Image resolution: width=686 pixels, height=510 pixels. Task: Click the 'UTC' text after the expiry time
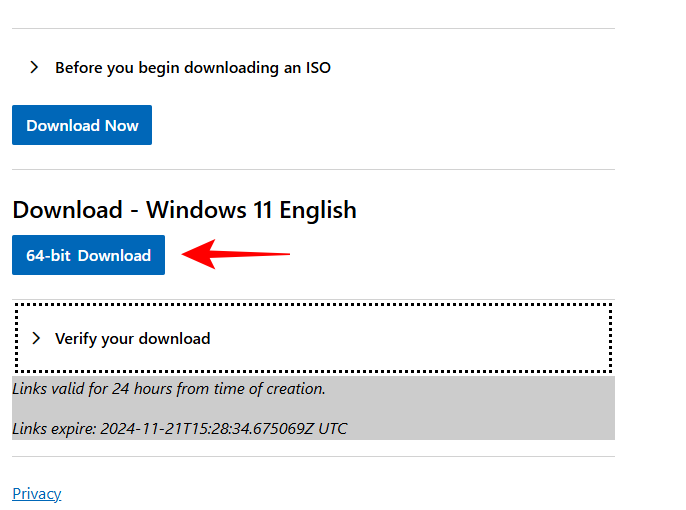point(332,429)
